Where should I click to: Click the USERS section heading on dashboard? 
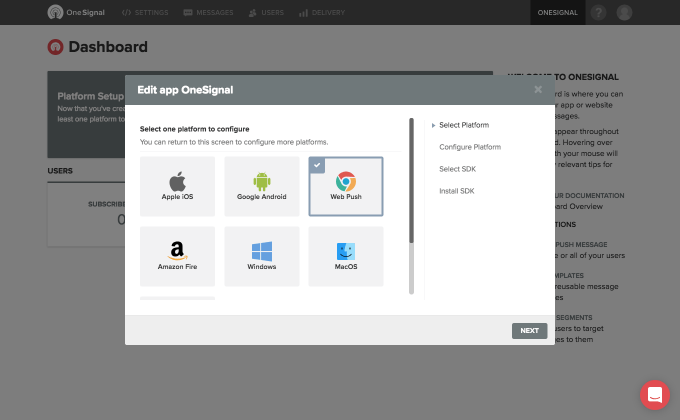tap(60, 171)
